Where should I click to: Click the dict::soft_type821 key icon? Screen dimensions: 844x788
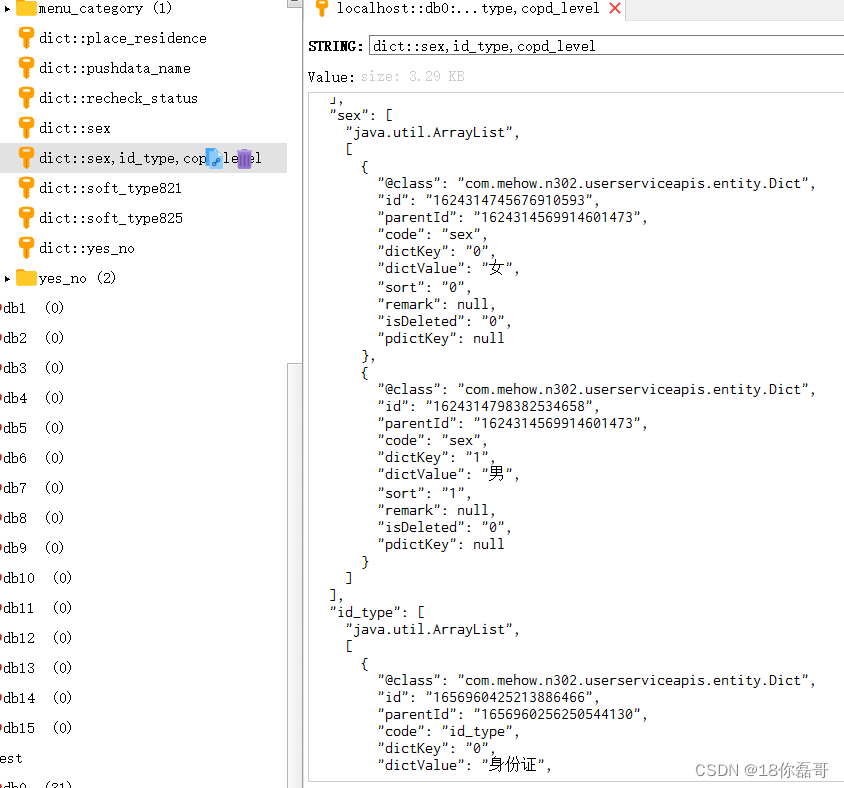(x=27, y=188)
